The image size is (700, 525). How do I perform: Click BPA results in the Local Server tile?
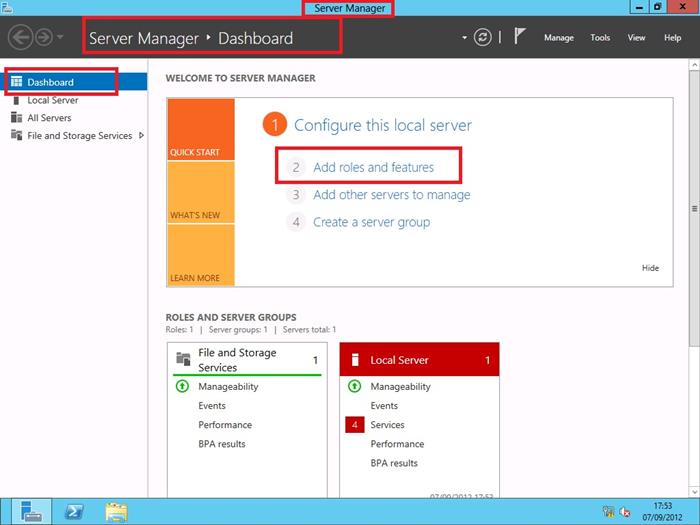click(394, 463)
